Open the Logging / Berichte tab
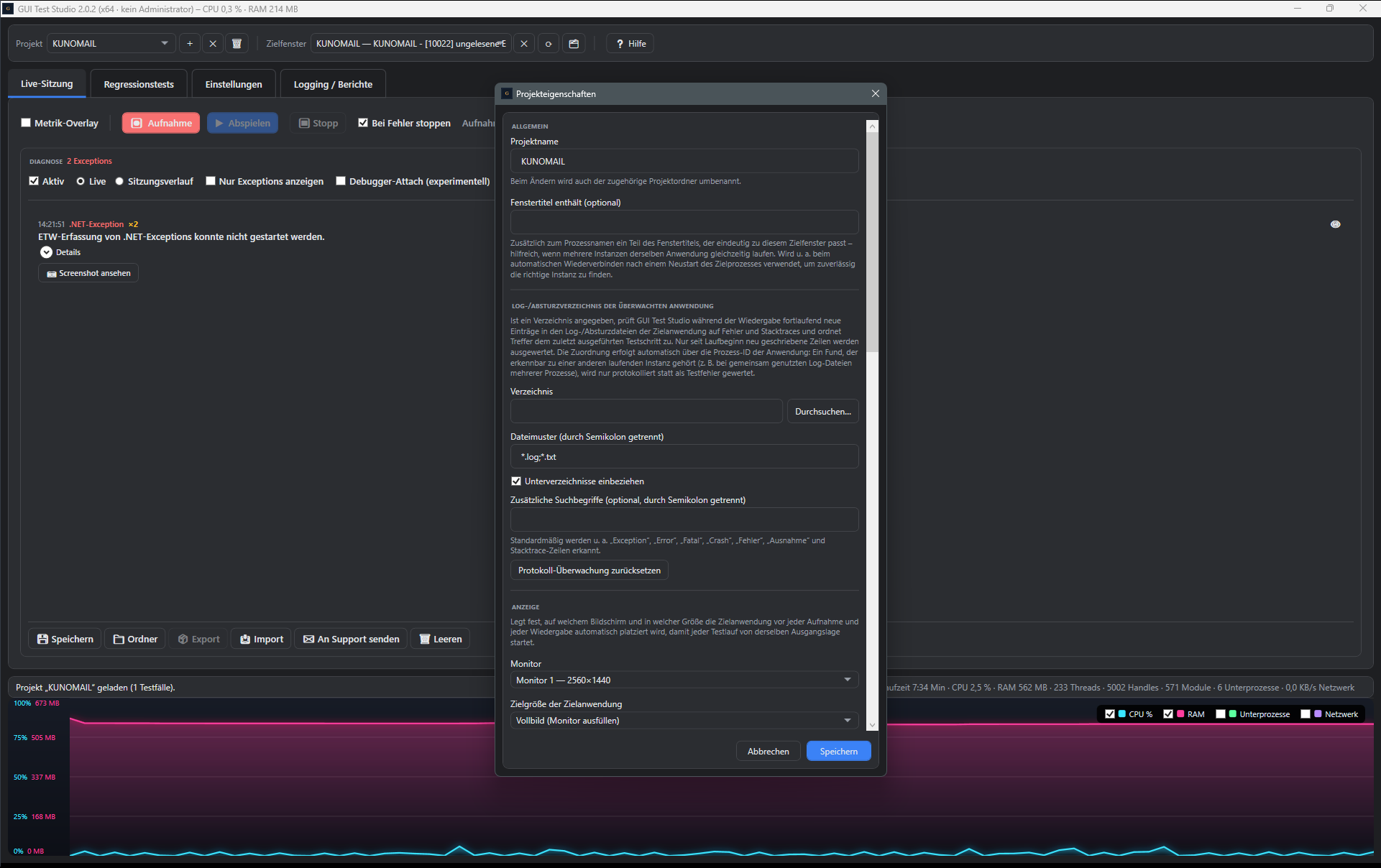Screen dimensions: 1381x868 click(333, 84)
